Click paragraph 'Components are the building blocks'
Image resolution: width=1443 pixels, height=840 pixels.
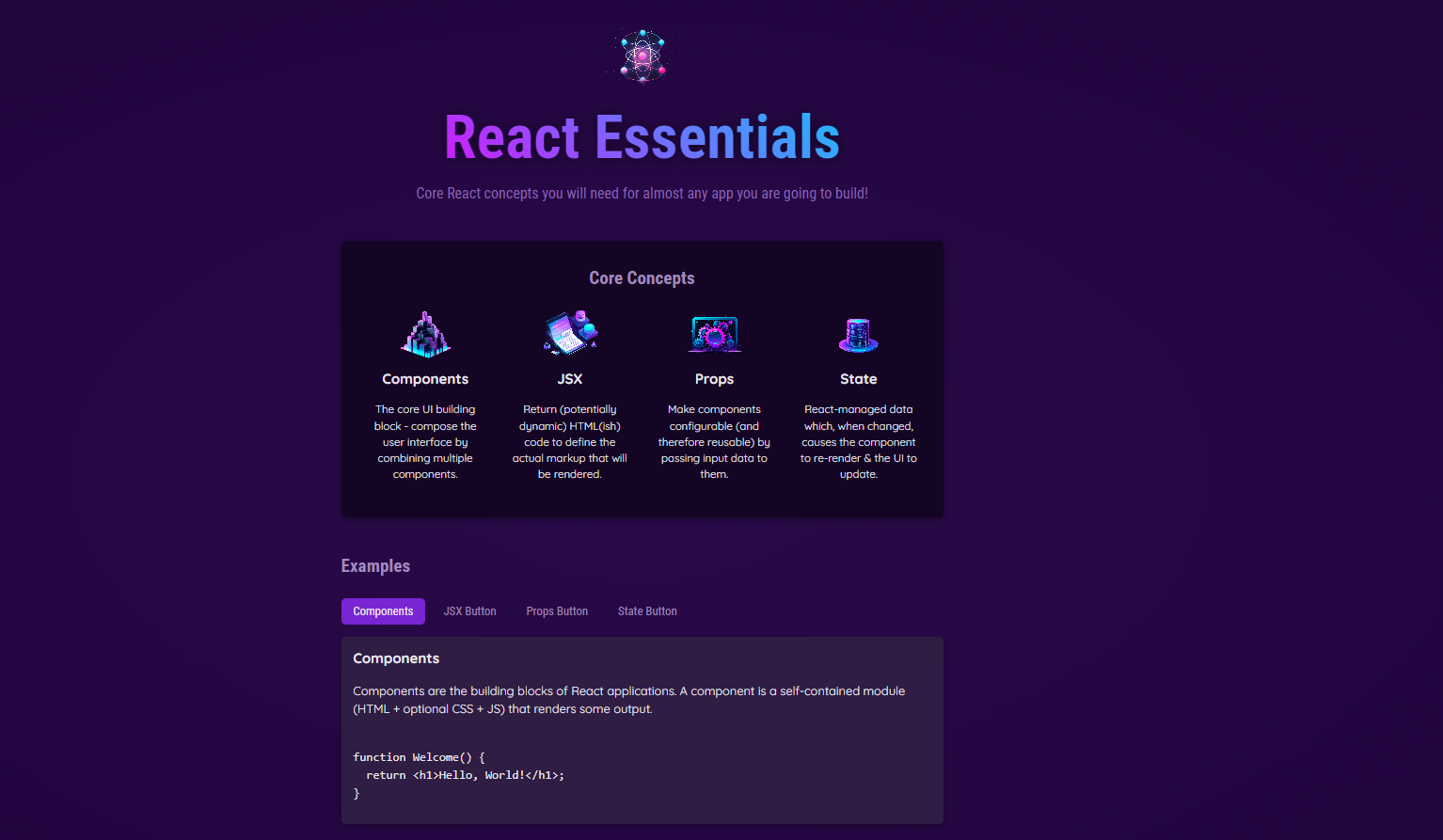tap(629, 700)
